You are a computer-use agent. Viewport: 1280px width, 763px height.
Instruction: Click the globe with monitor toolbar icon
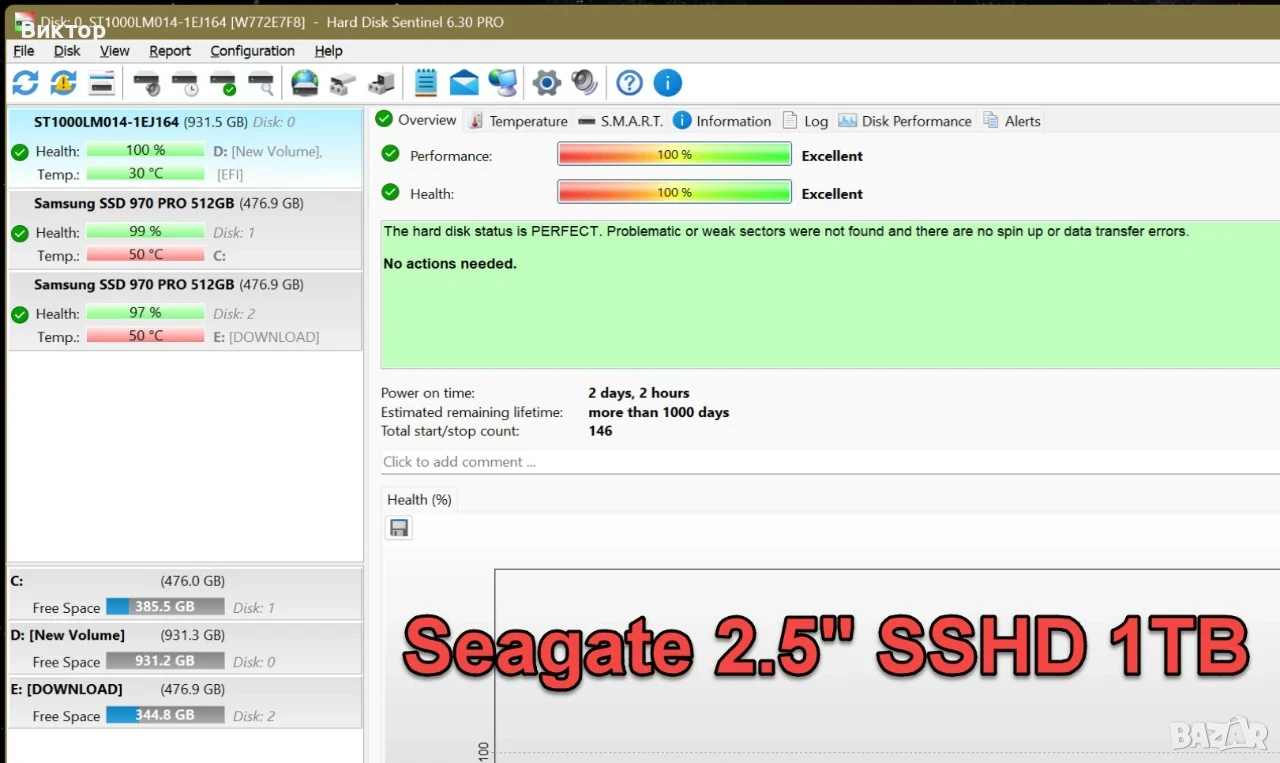[x=503, y=83]
